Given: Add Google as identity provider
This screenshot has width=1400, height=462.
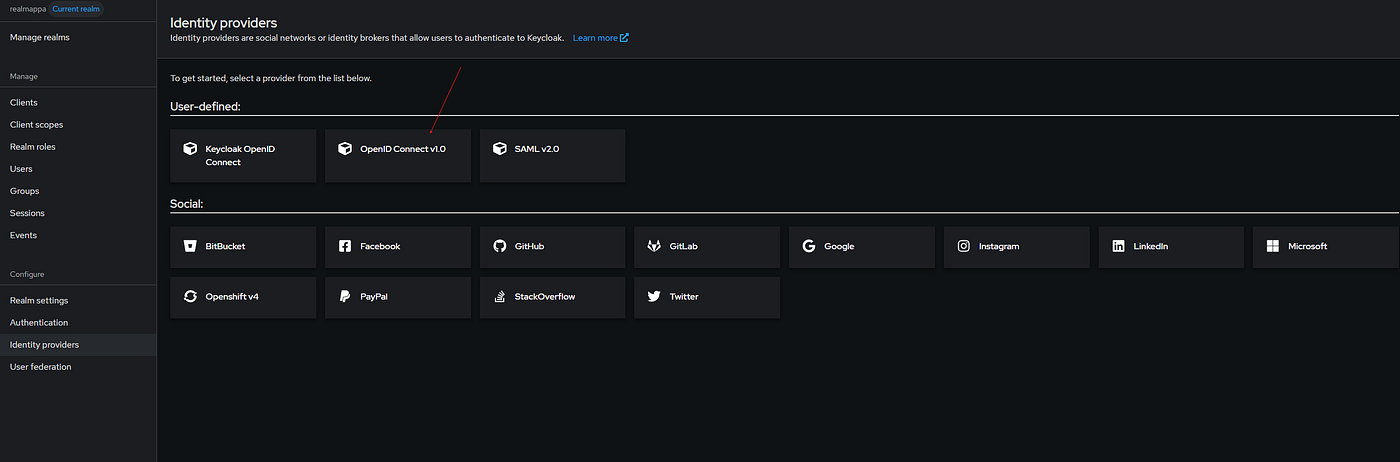Looking at the screenshot, I should (862, 247).
